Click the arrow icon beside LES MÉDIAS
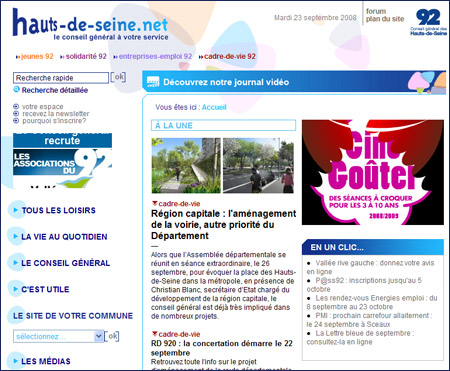Viewport: 450px width, 371px height. [15, 361]
